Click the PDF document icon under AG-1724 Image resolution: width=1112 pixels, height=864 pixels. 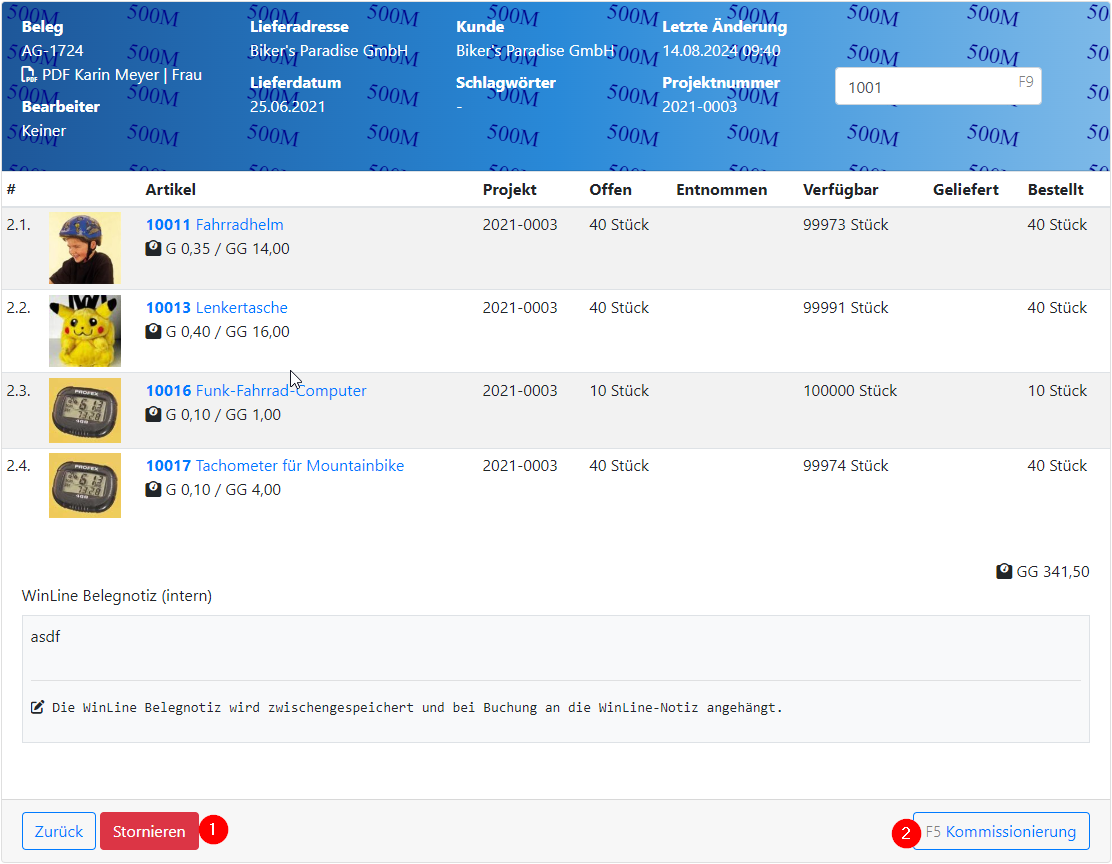tap(29, 75)
